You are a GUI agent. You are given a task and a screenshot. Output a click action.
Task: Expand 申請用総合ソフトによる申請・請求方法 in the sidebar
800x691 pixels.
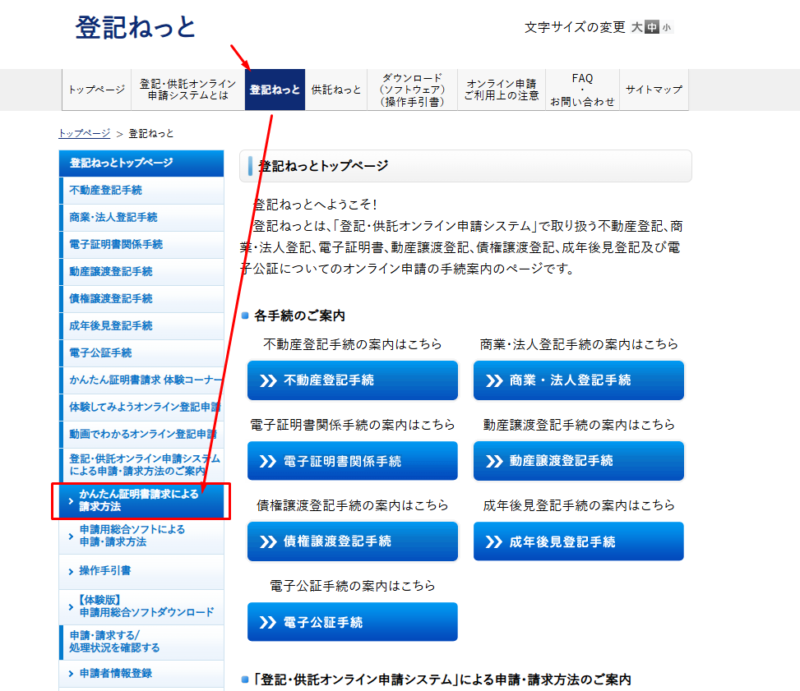point(141,535)
